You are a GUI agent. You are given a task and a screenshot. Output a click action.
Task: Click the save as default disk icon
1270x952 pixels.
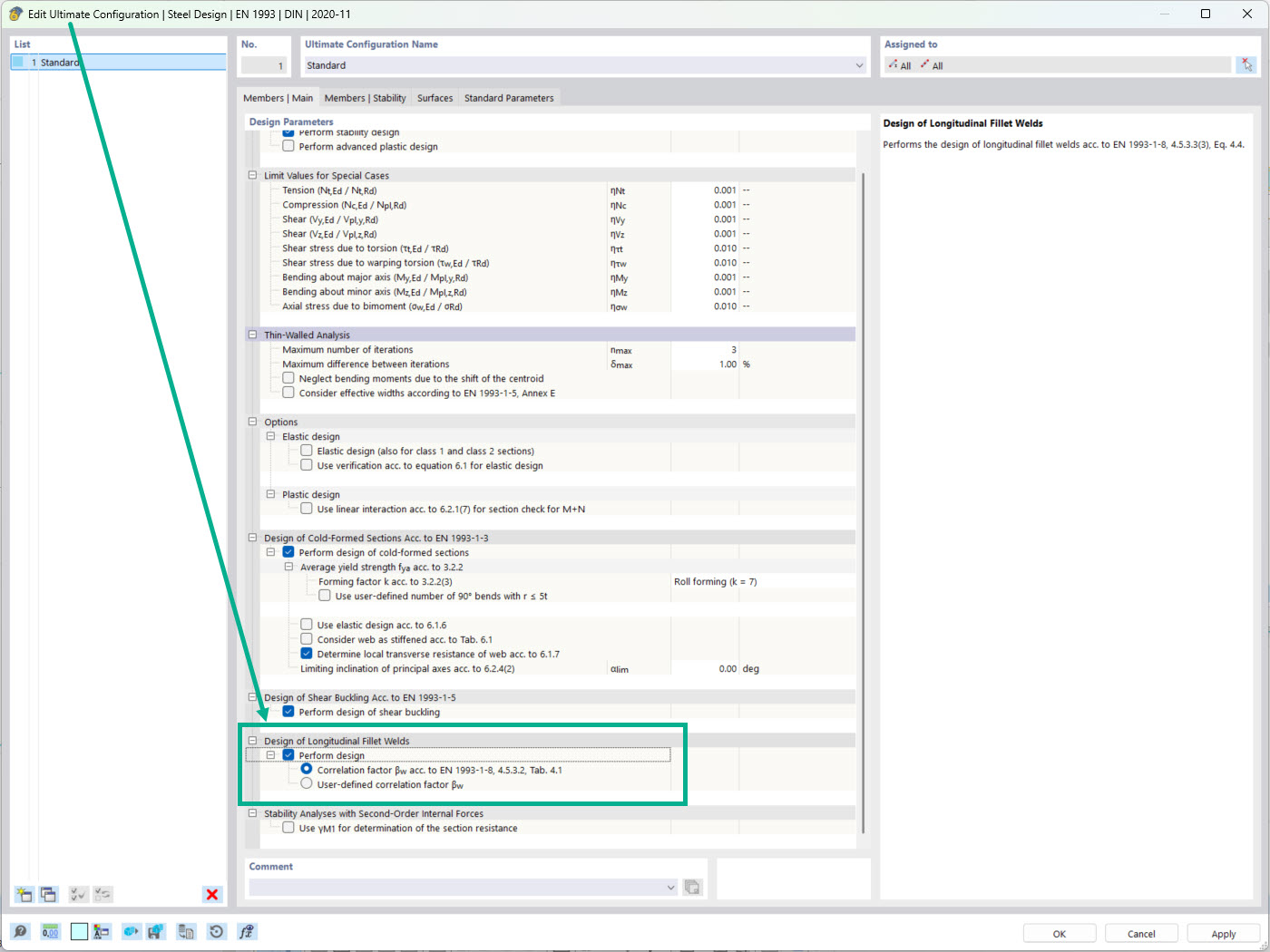pos(156,931)
